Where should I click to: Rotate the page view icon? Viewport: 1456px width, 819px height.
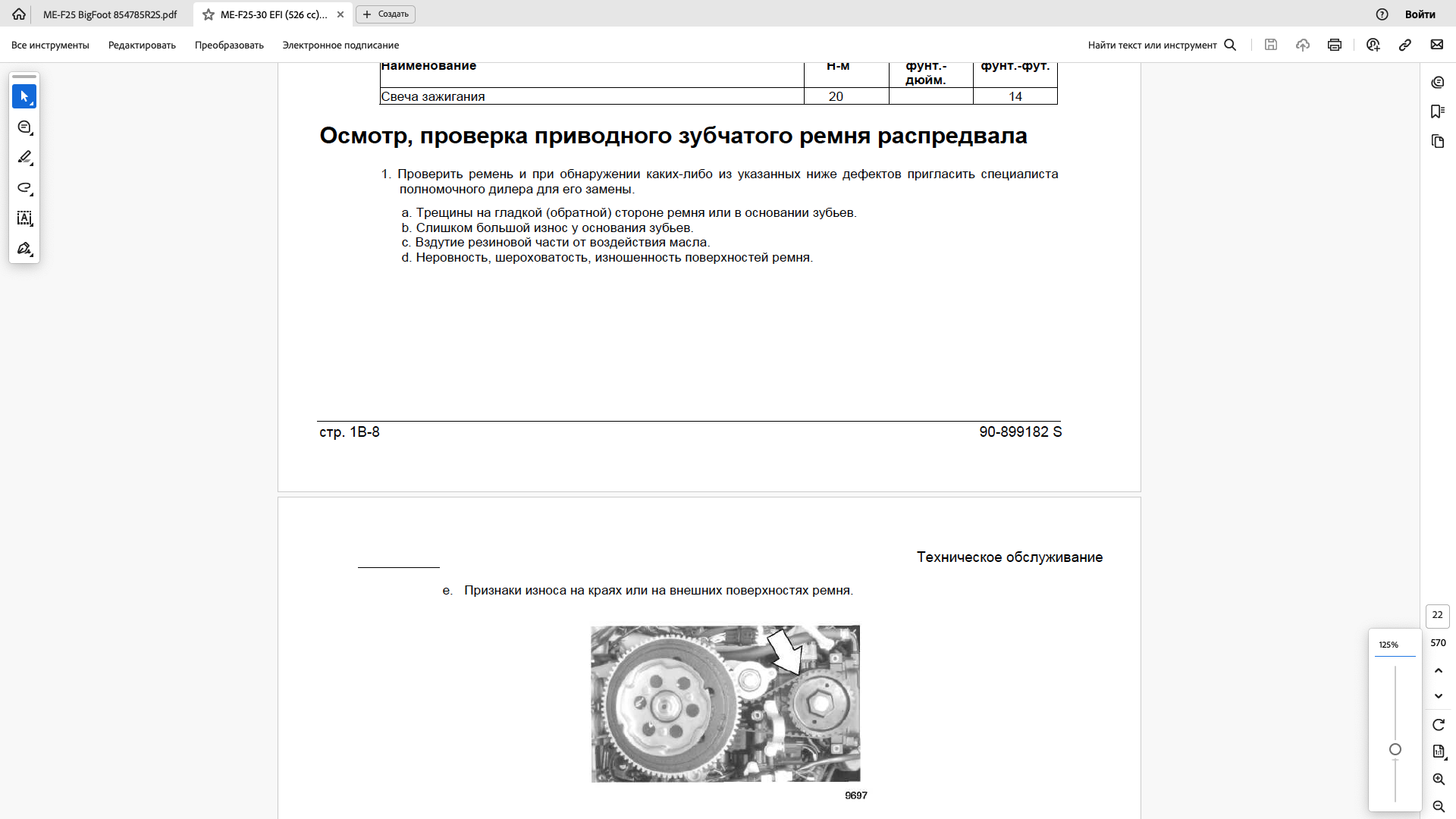1439,725
